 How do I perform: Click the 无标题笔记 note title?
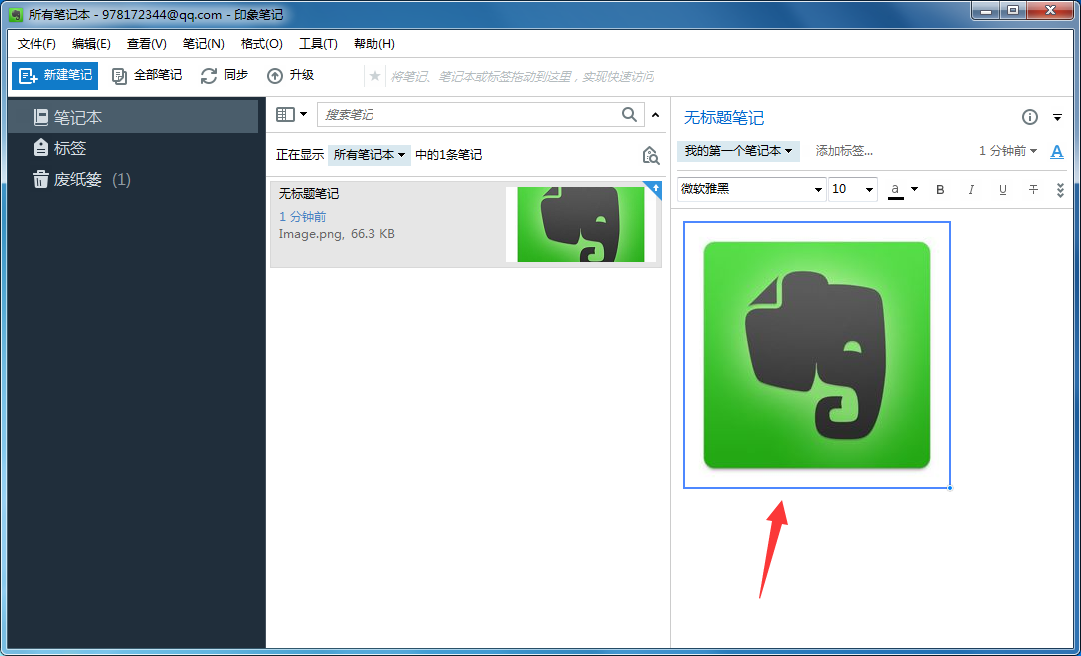click(x=724, y=117)
